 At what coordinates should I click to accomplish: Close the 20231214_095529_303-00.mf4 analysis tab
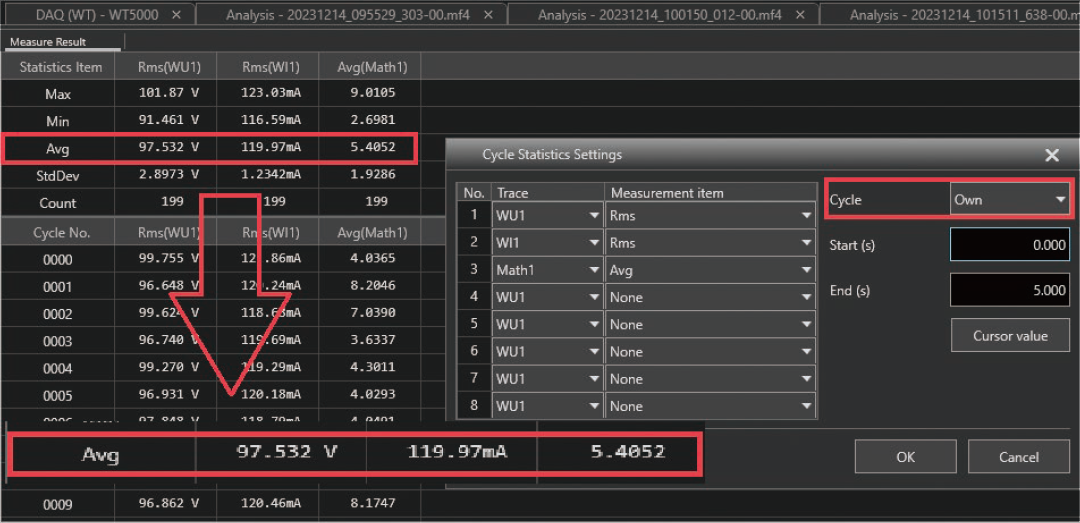point(488,14)
